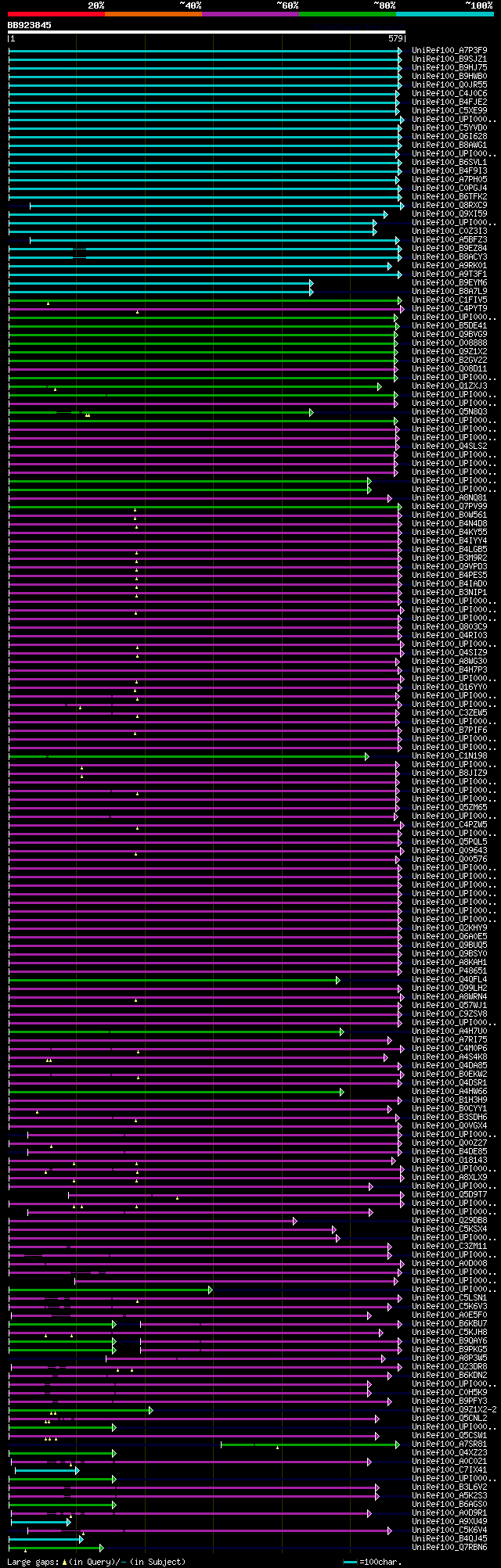Select the UniRef100_Q1ZXJ3 hit
This screenshot has width=501, height=1568.
point(449,386)
